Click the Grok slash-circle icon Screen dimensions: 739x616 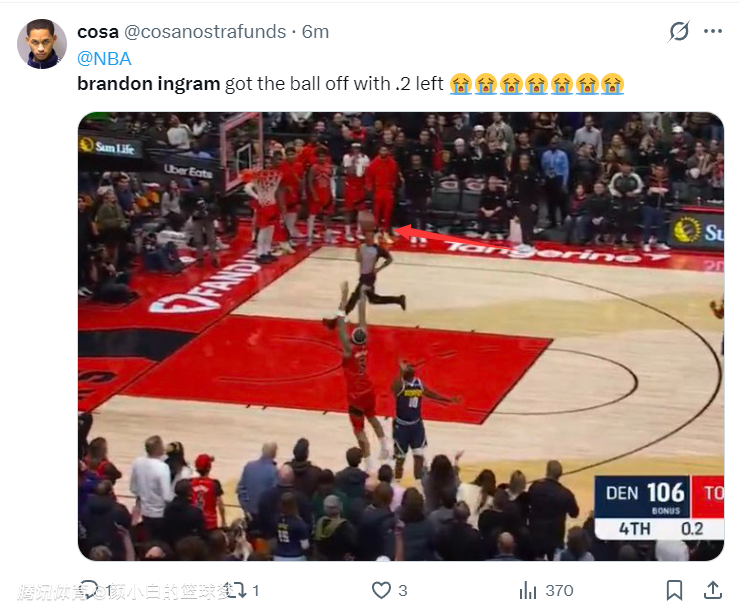click(679, 32)
